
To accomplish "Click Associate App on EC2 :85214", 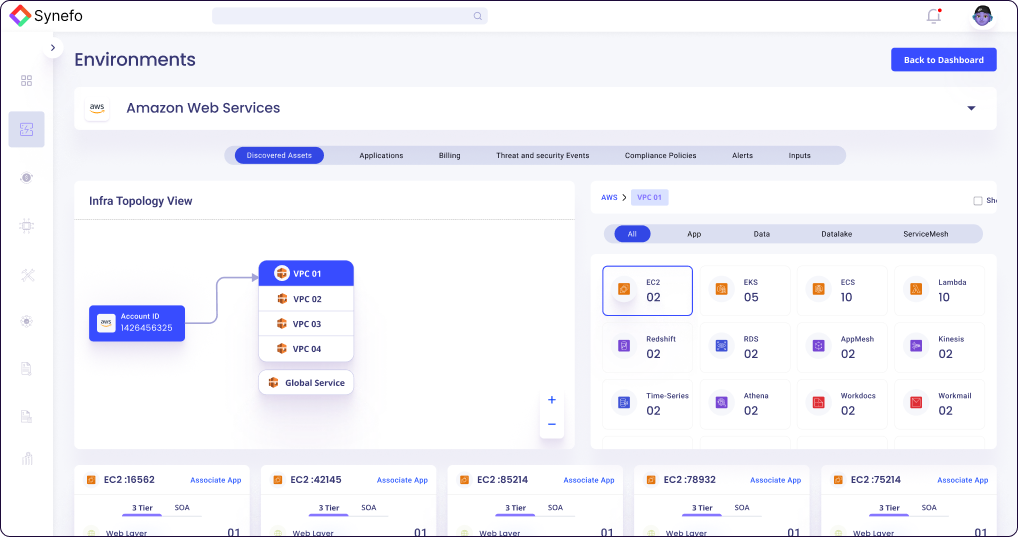I will tap(589, 480).
